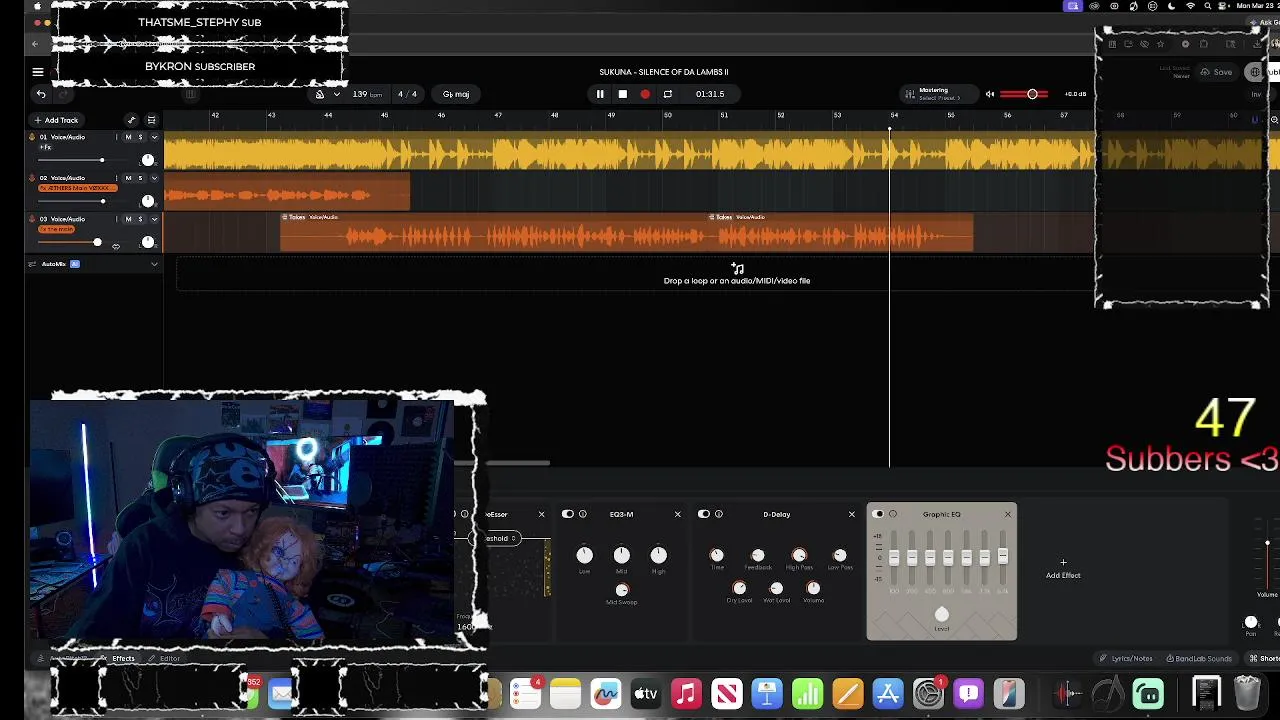Click the metronome icon

[x=320, y=94]
